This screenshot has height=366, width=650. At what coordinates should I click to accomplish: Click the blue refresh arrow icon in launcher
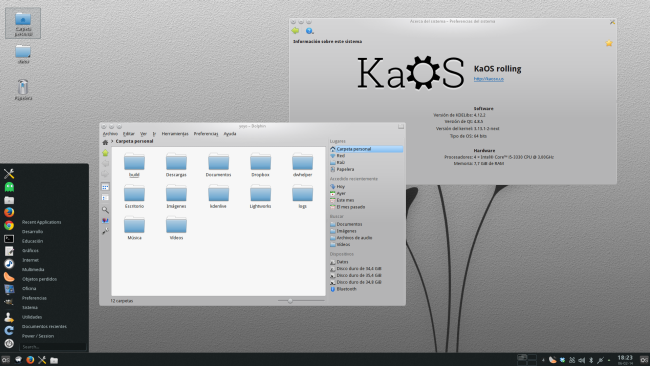click(x=9, y=330)
